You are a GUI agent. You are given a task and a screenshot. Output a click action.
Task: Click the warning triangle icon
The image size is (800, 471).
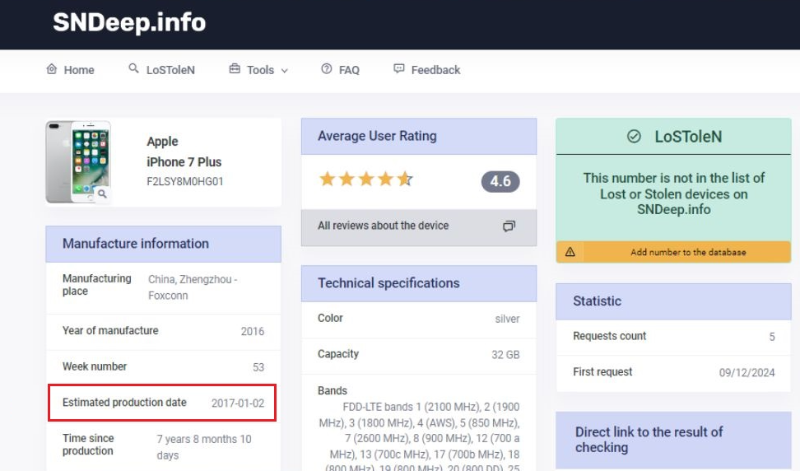[570, 252]
